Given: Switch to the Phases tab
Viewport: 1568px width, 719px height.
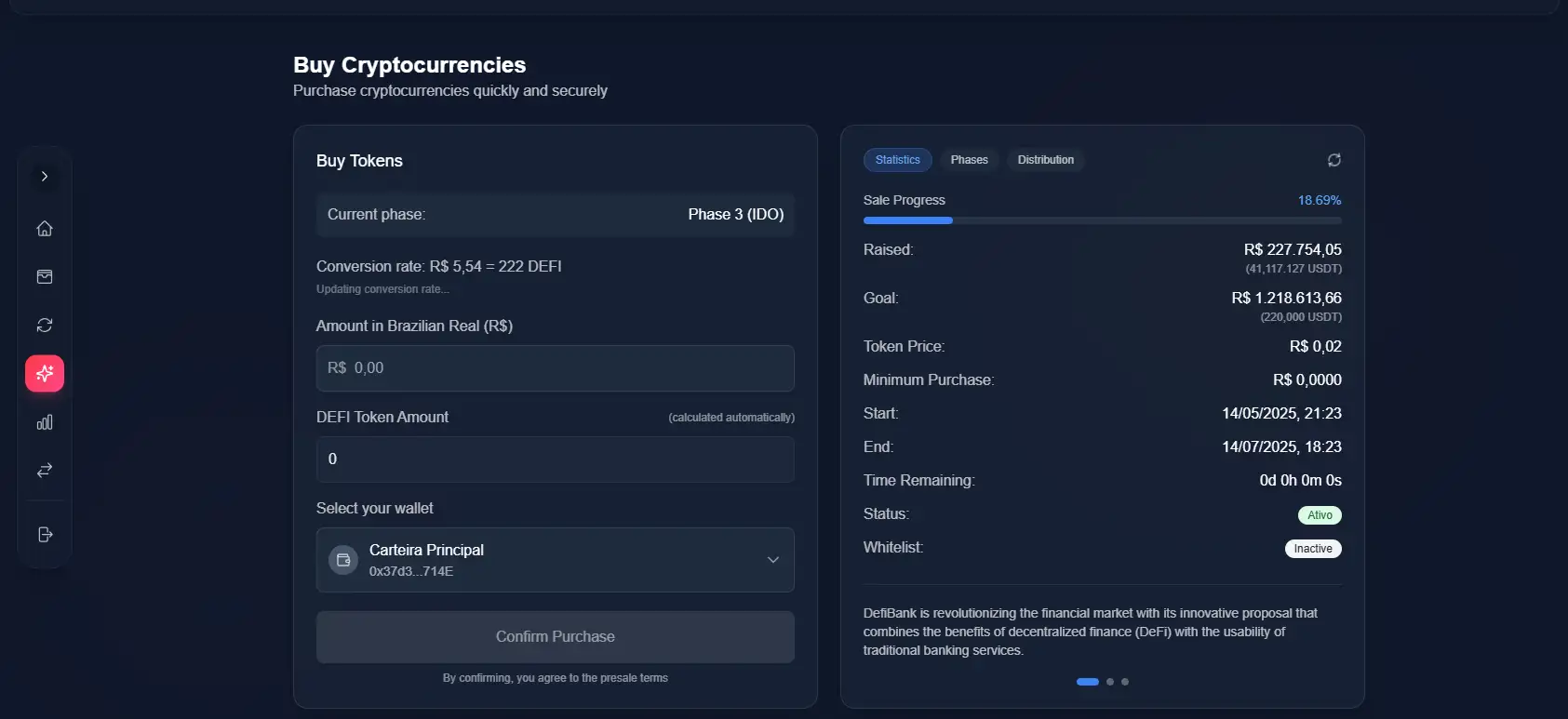Looking at the screenshot, I should (x=969, y=160).
